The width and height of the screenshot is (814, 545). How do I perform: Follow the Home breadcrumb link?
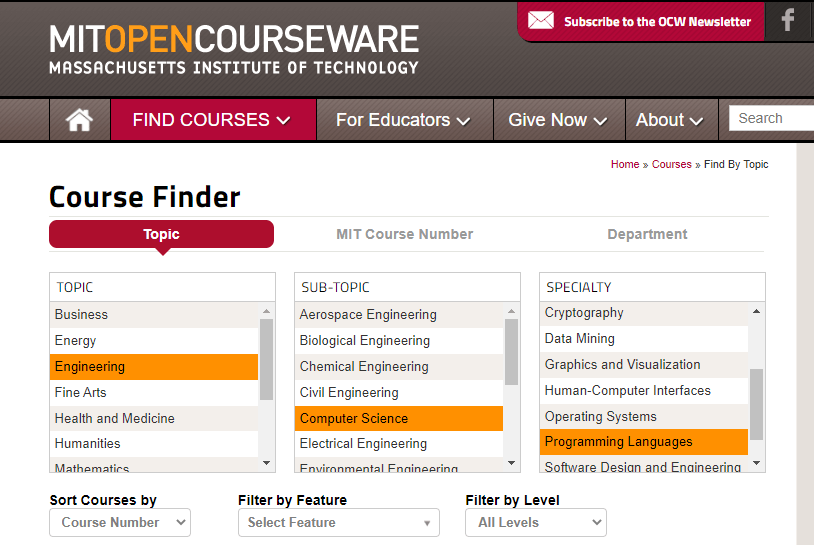(625, 164)
